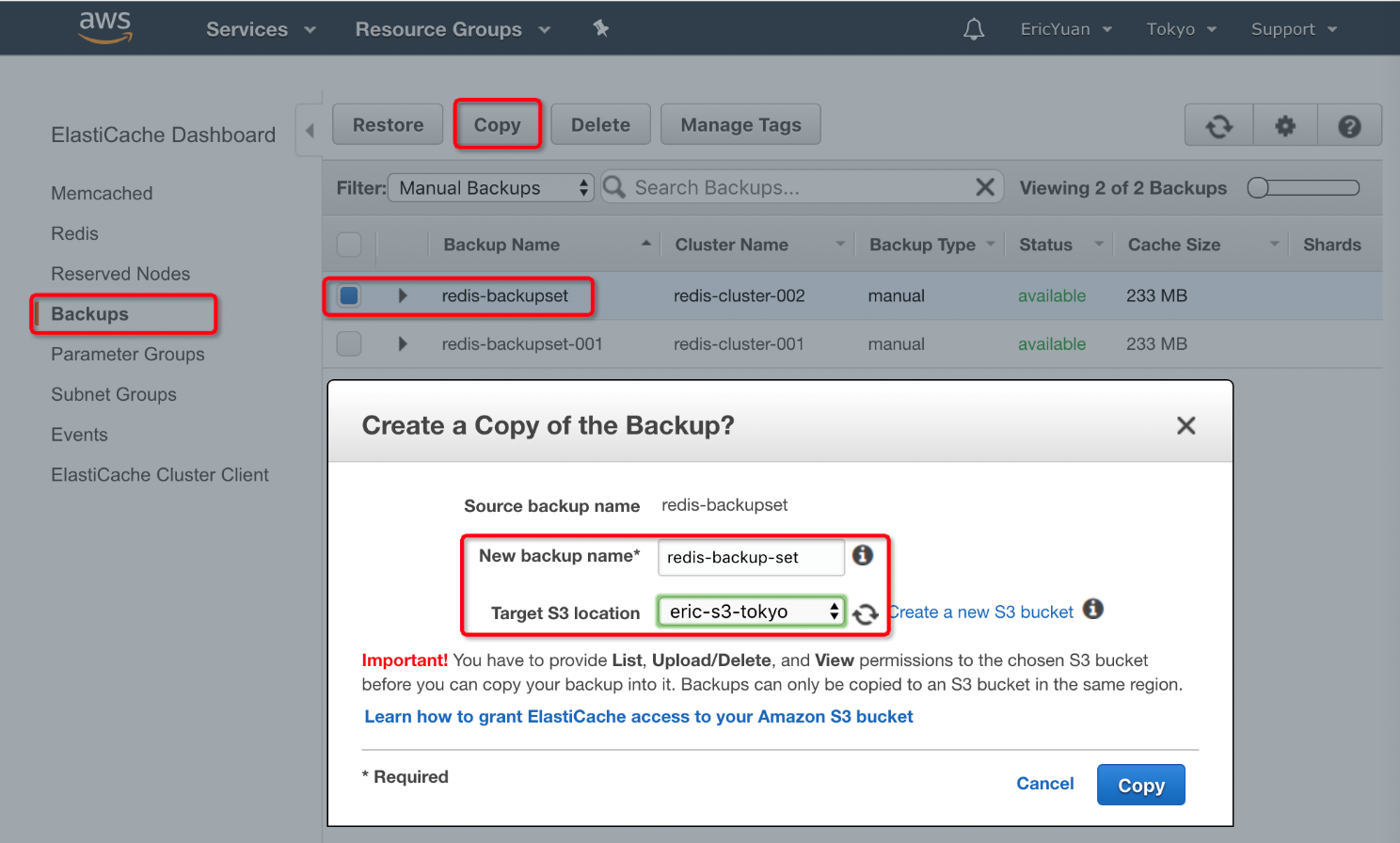1400x843 pixels.
Task: Open the Services menu
Action: [x=261, y=29]
